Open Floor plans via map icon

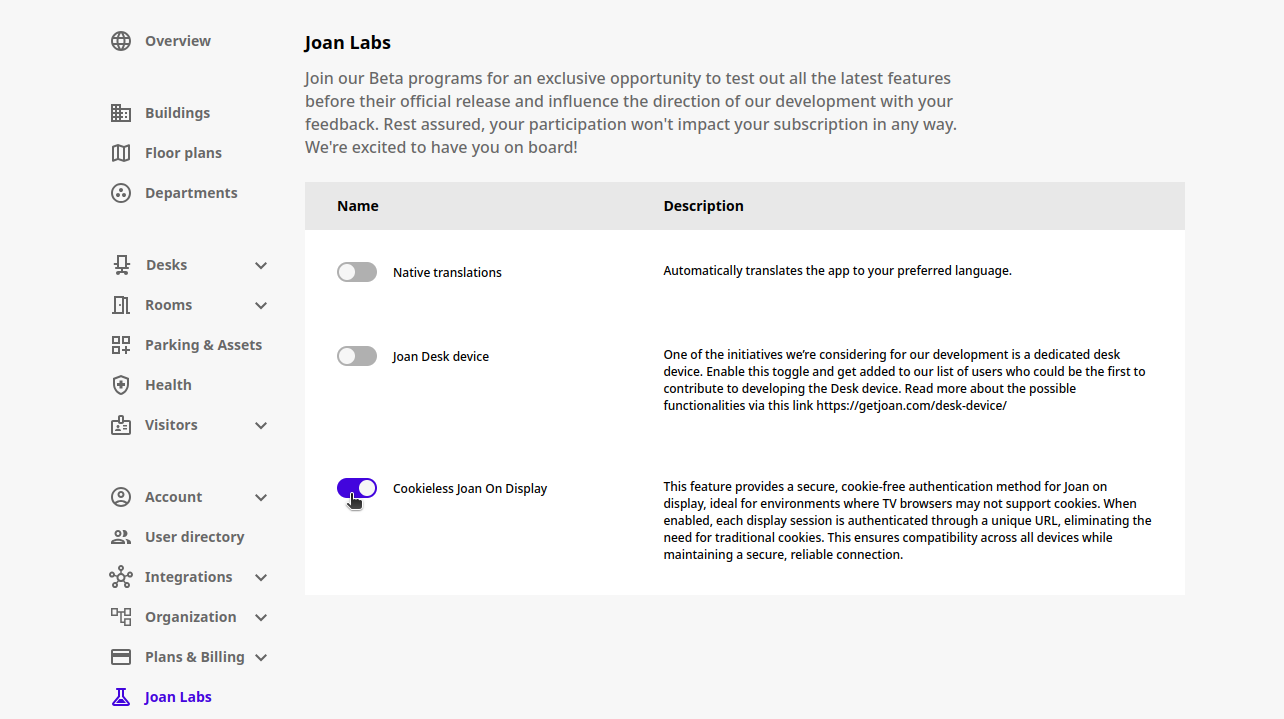coord(121,153)
